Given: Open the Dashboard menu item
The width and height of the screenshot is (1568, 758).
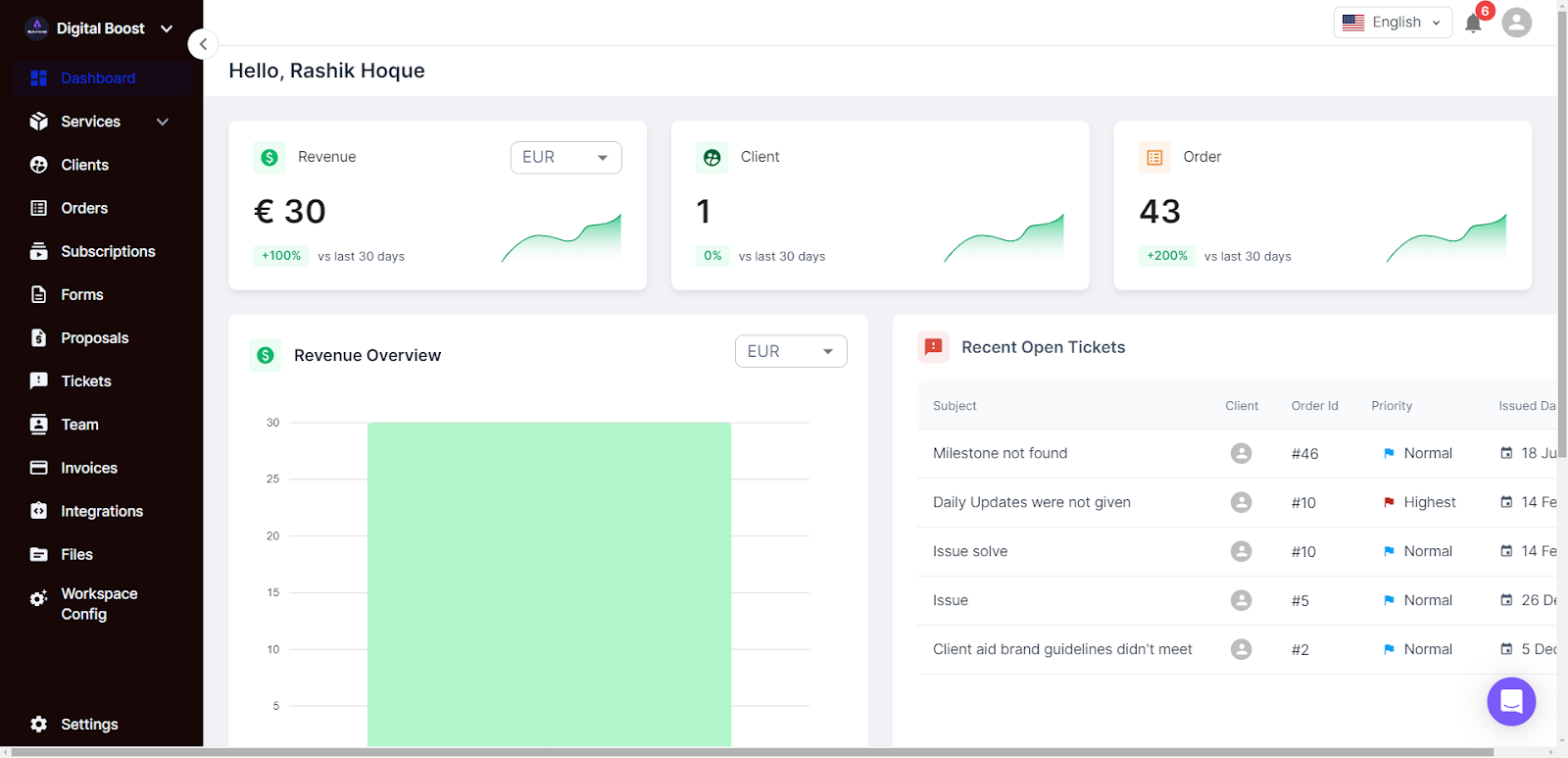Looking at the screenshot, I should click(102, 78).
